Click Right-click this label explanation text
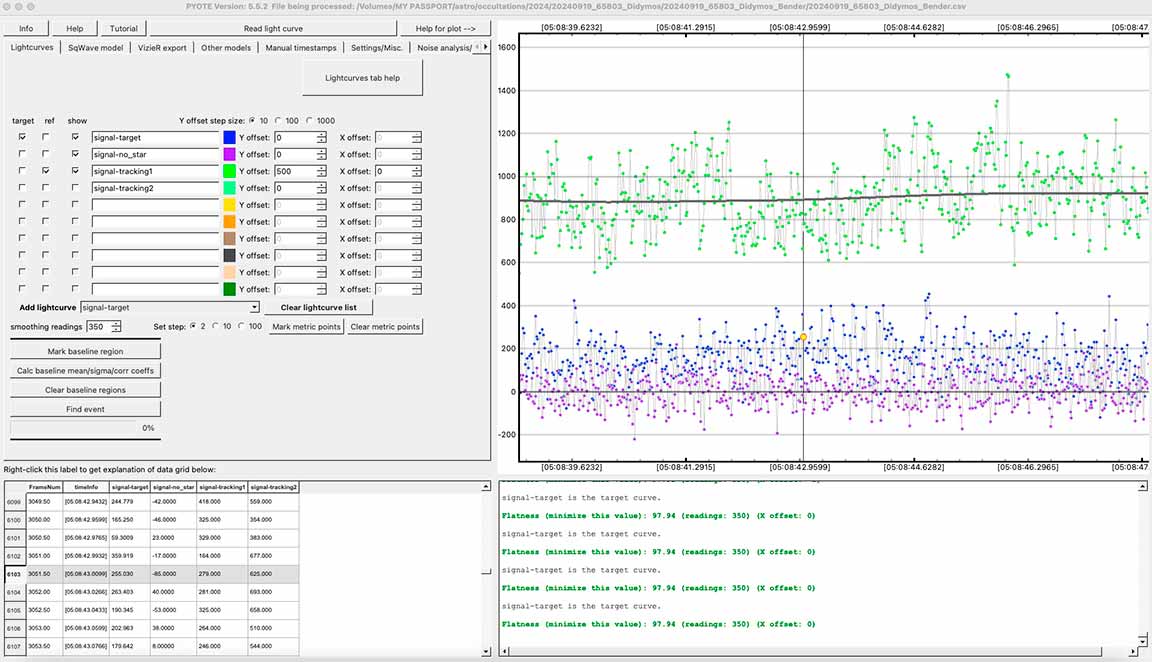Image resolution: width=1152 pixels, height=662 pixels. point(109,469)
